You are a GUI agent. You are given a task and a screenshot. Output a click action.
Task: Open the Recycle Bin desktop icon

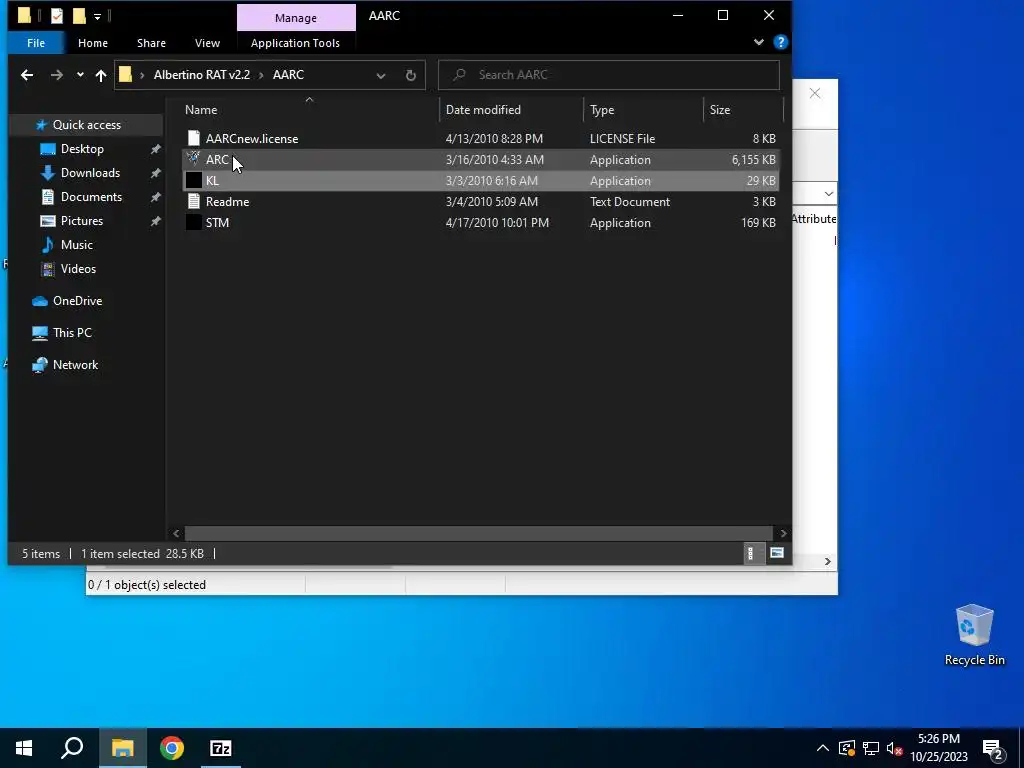click(x=974, y=634)
